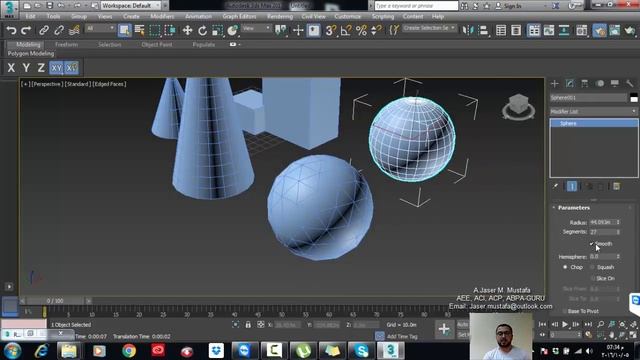Toggle the selection lock padlock icon
Image resolution: width=640 pixels, height=360 pixels.
point(248,325)
